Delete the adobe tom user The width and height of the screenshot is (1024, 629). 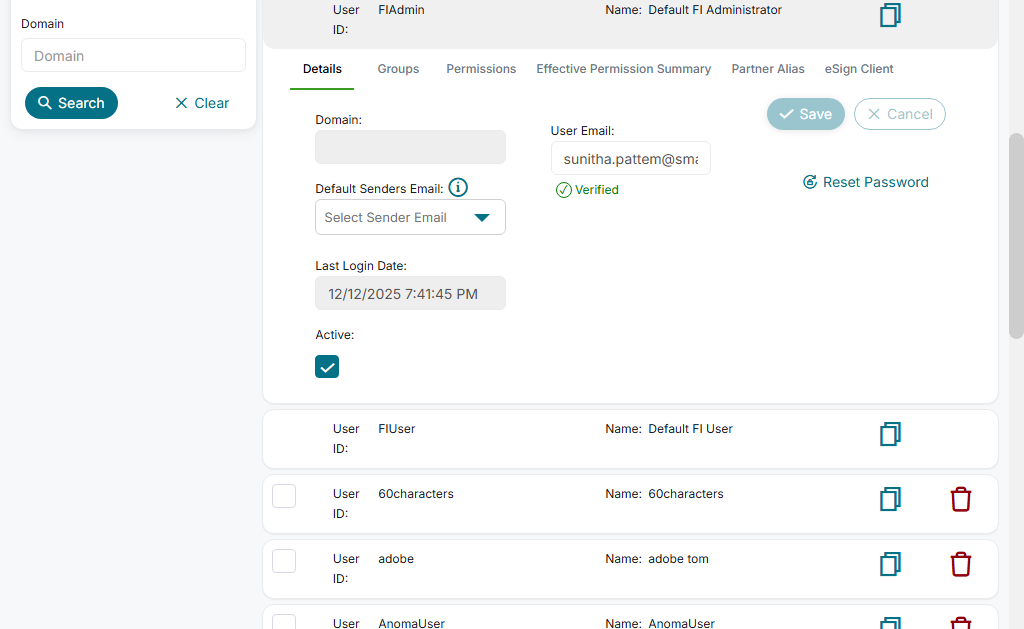pos(960,564)
